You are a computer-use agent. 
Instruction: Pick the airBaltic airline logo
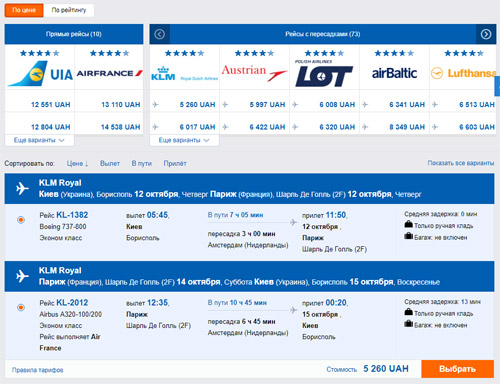coord(394,73)
